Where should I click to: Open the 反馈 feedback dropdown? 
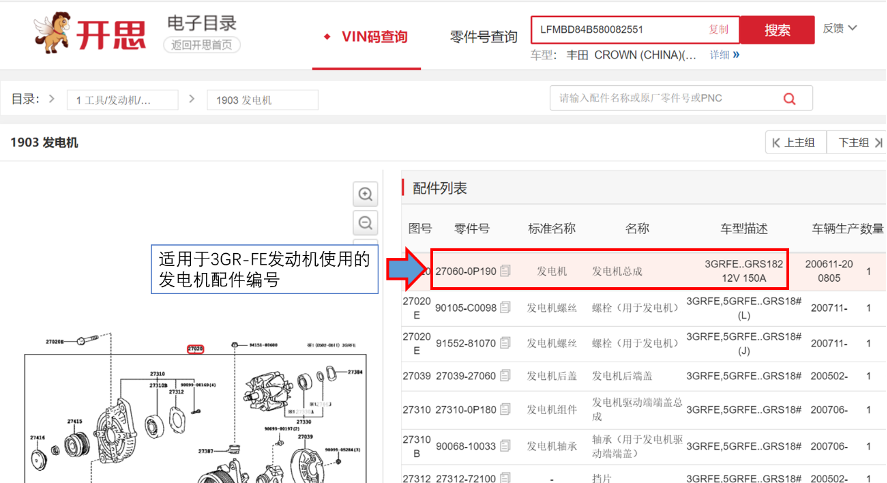(x=839, y=28)
